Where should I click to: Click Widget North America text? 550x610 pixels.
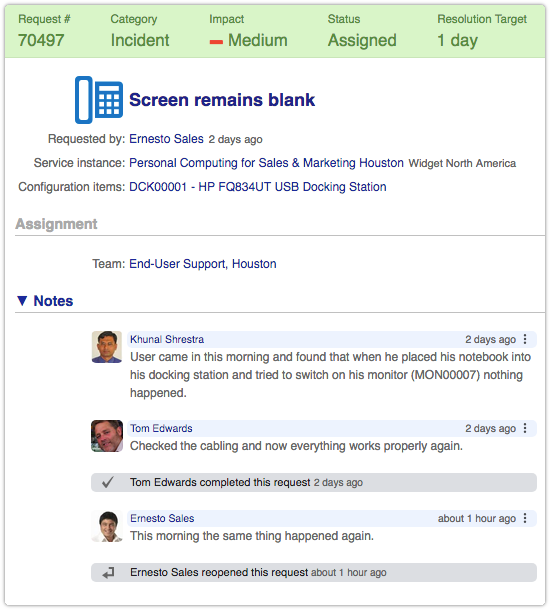point(462,163)
